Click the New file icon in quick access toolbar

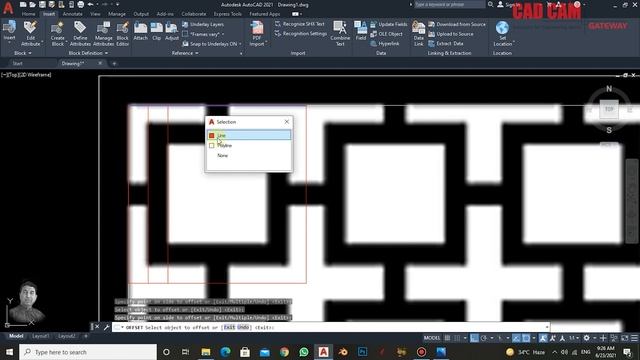click(23, 4)
